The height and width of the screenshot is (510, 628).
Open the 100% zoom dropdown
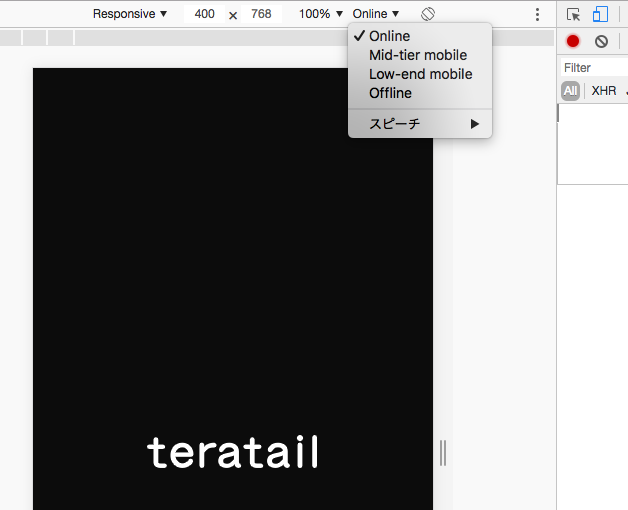tap(321, 14)
